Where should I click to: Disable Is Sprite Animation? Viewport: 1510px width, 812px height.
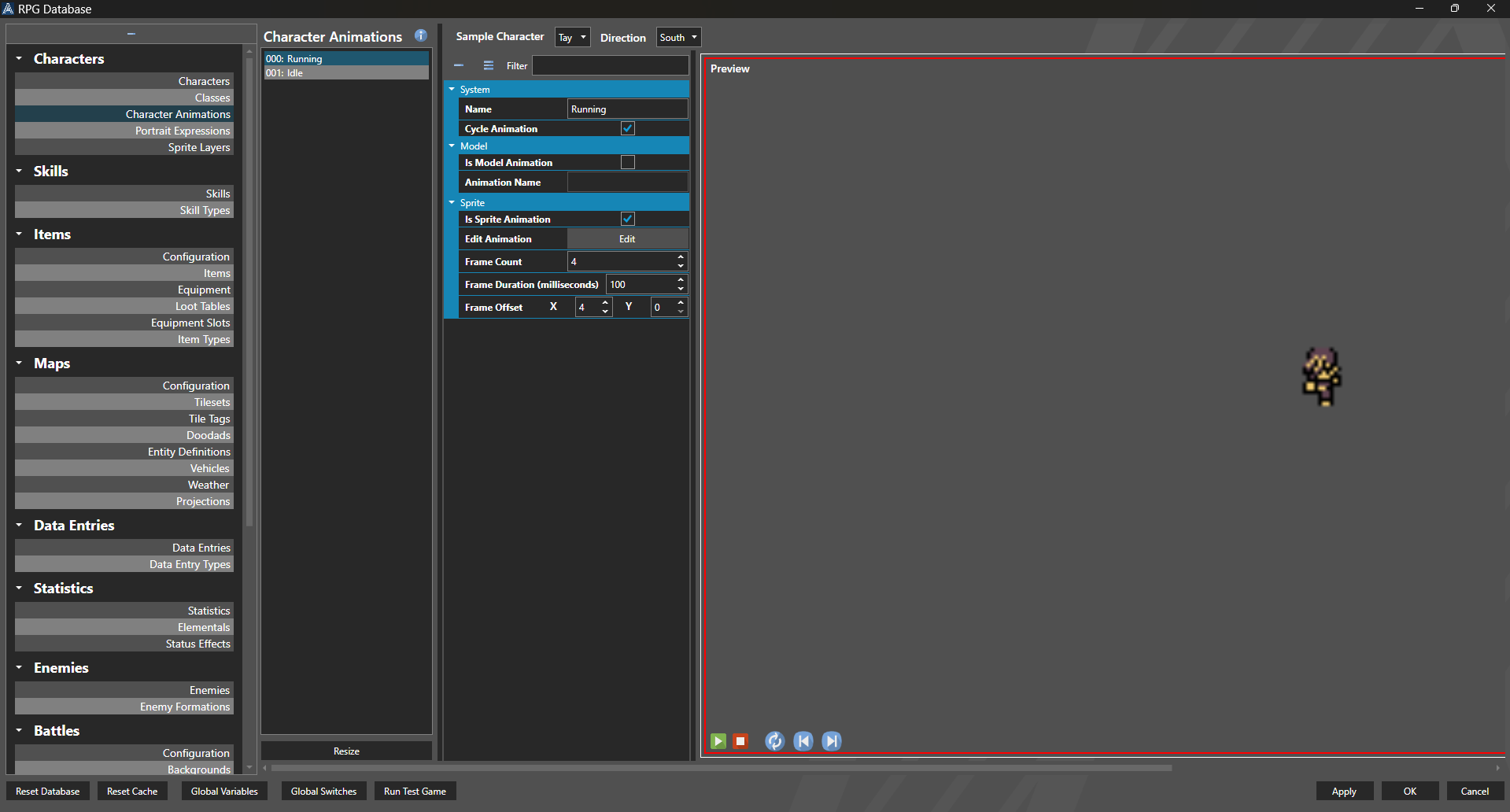click(x=627, y=219)
